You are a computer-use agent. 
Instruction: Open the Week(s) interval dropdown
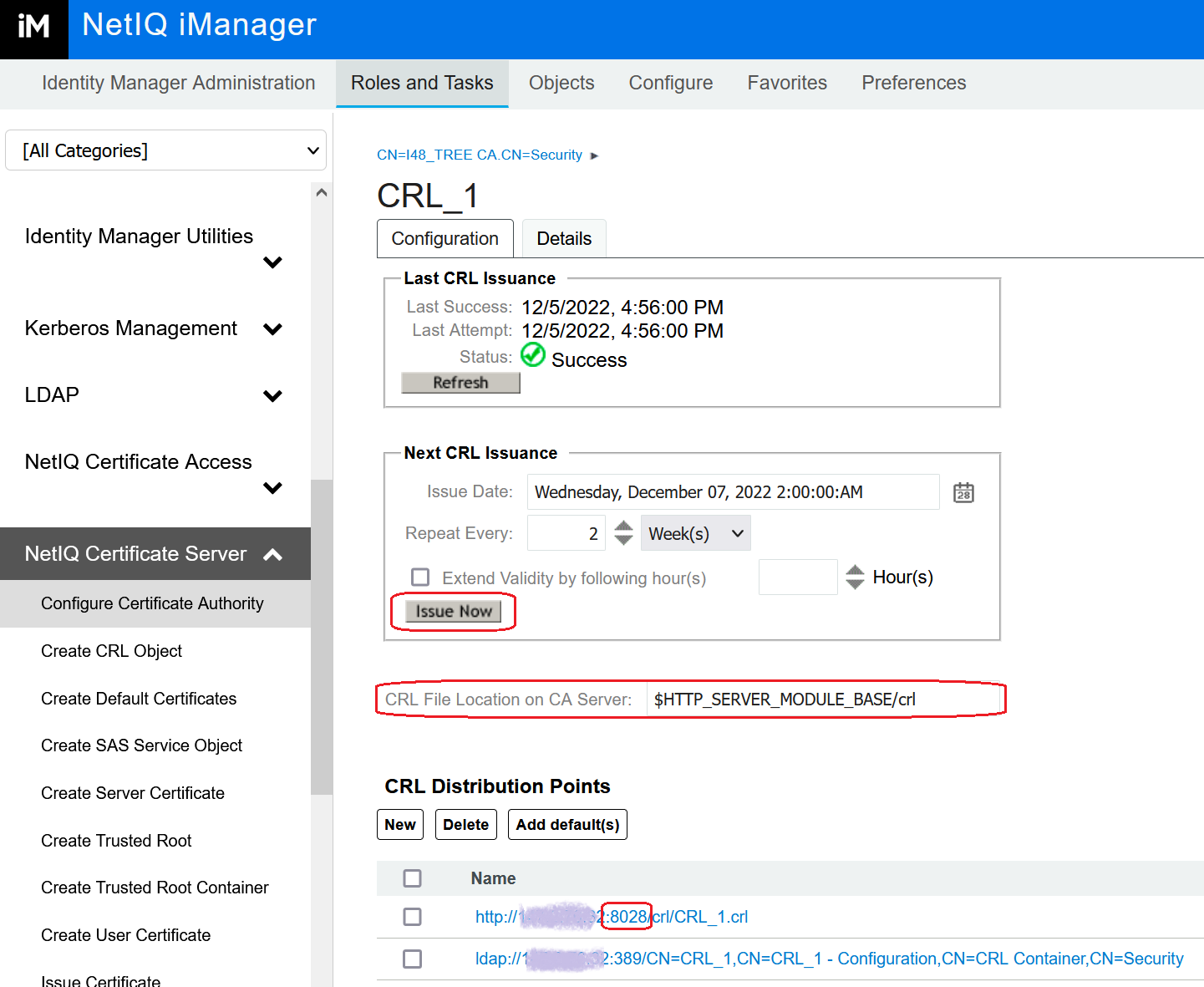click(x=695, y=532)
